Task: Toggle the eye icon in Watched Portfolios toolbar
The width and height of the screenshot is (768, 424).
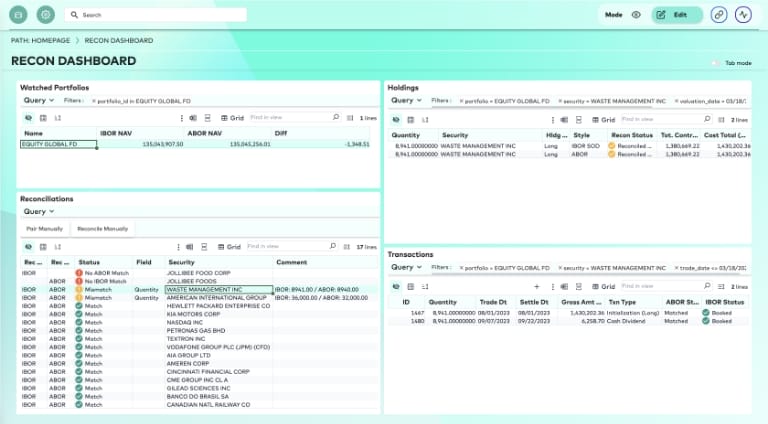Action: (x=29, y=118)
